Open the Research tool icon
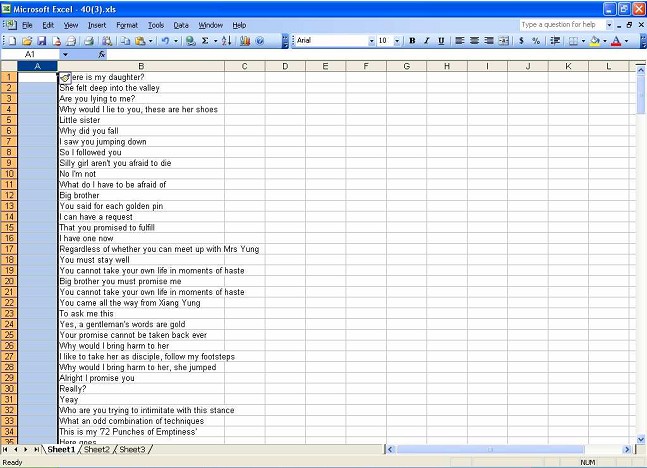This screenshot has width=647, height=468. 107,40
